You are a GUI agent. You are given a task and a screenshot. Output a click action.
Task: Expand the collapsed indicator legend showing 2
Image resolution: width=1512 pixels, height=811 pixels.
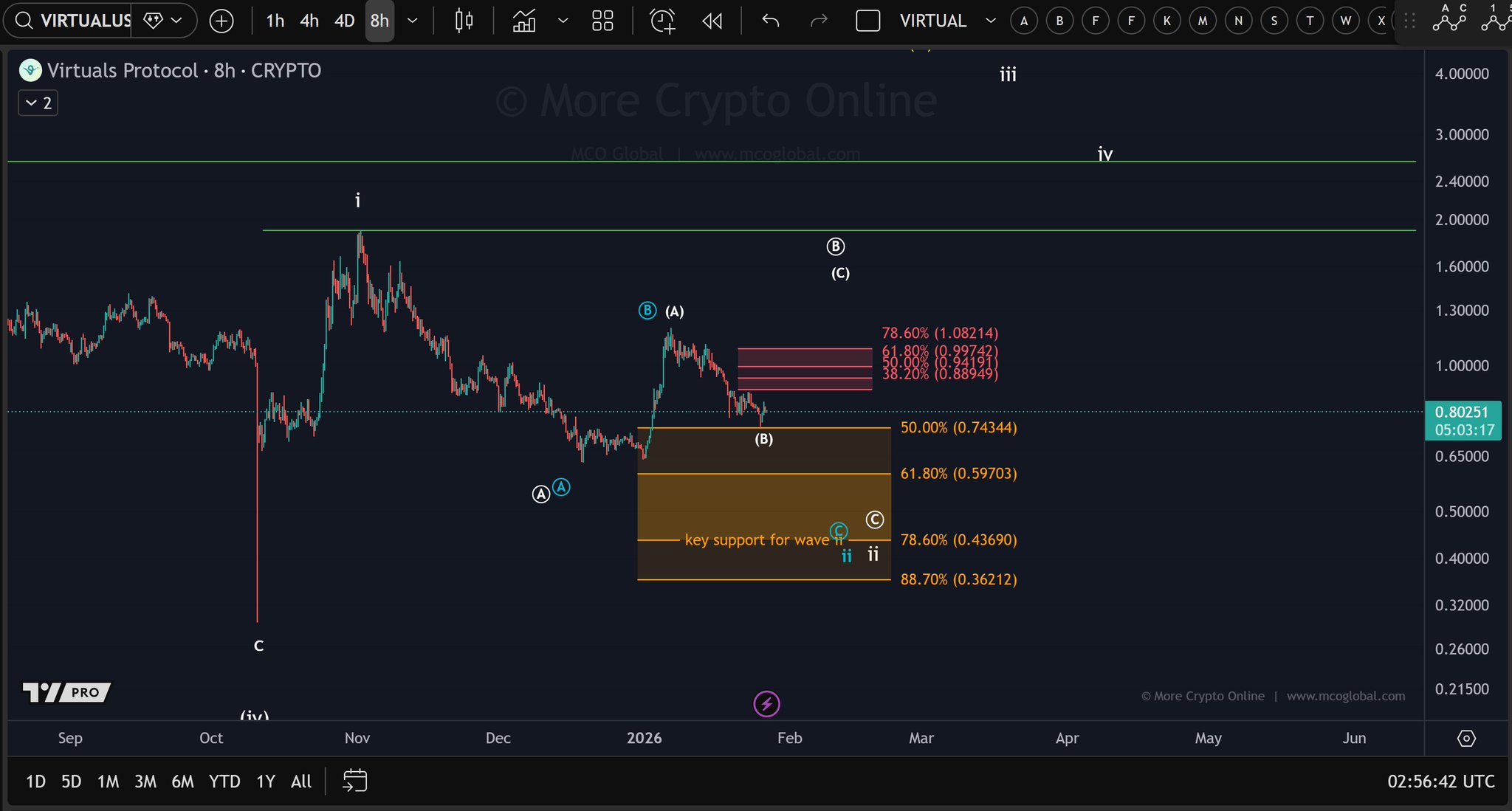pyautogui.click(x=38, y=103)
